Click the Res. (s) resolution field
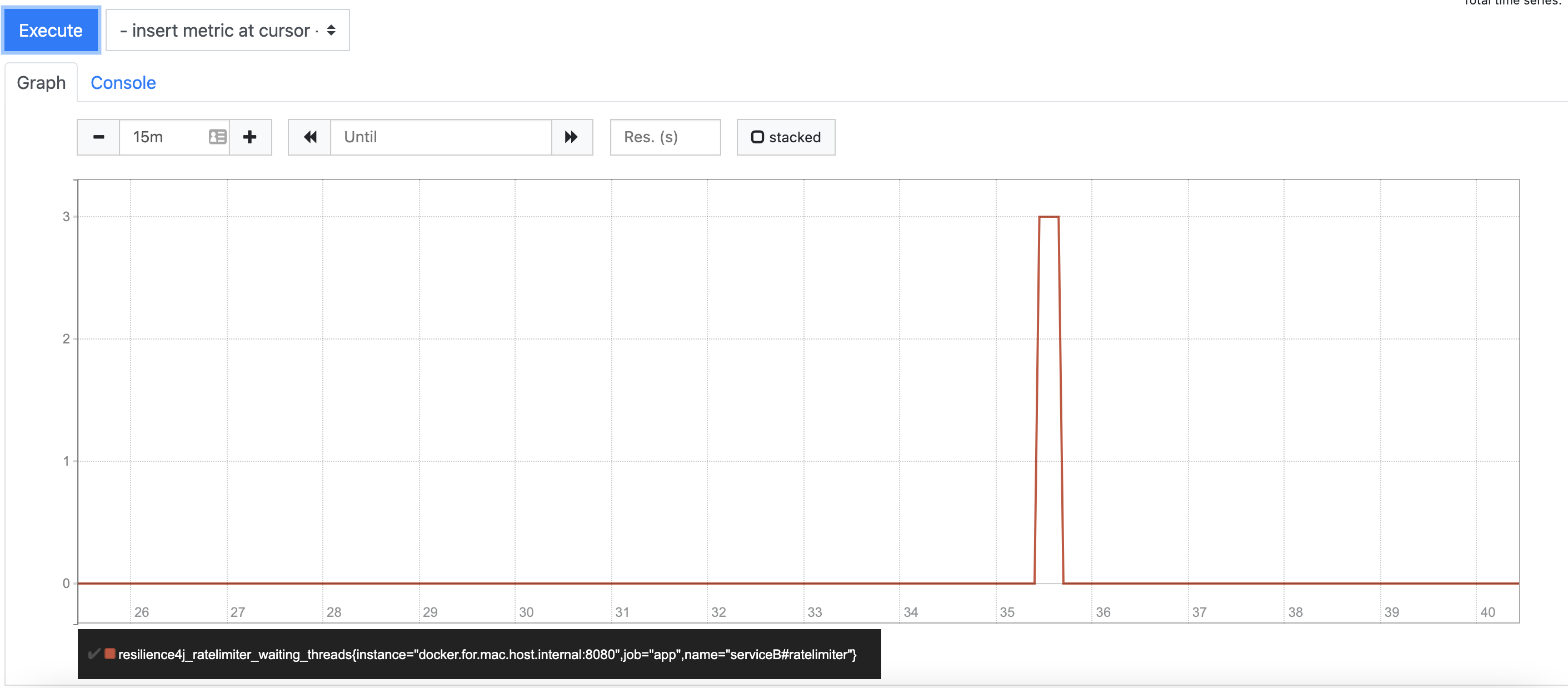This screenshot has height=688, width=1568. [665, 137]
